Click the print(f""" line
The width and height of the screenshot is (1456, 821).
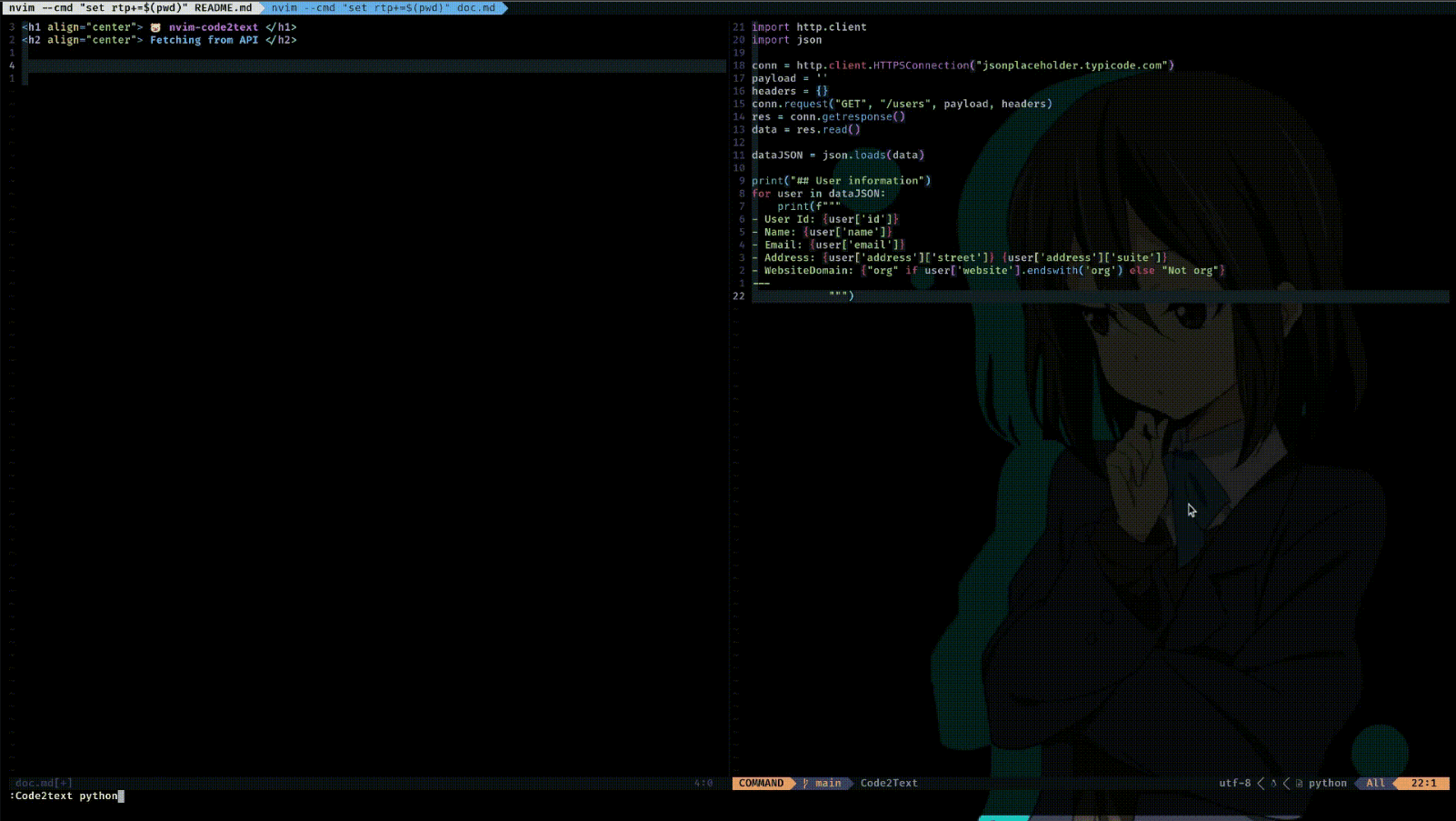click(809, 206)
